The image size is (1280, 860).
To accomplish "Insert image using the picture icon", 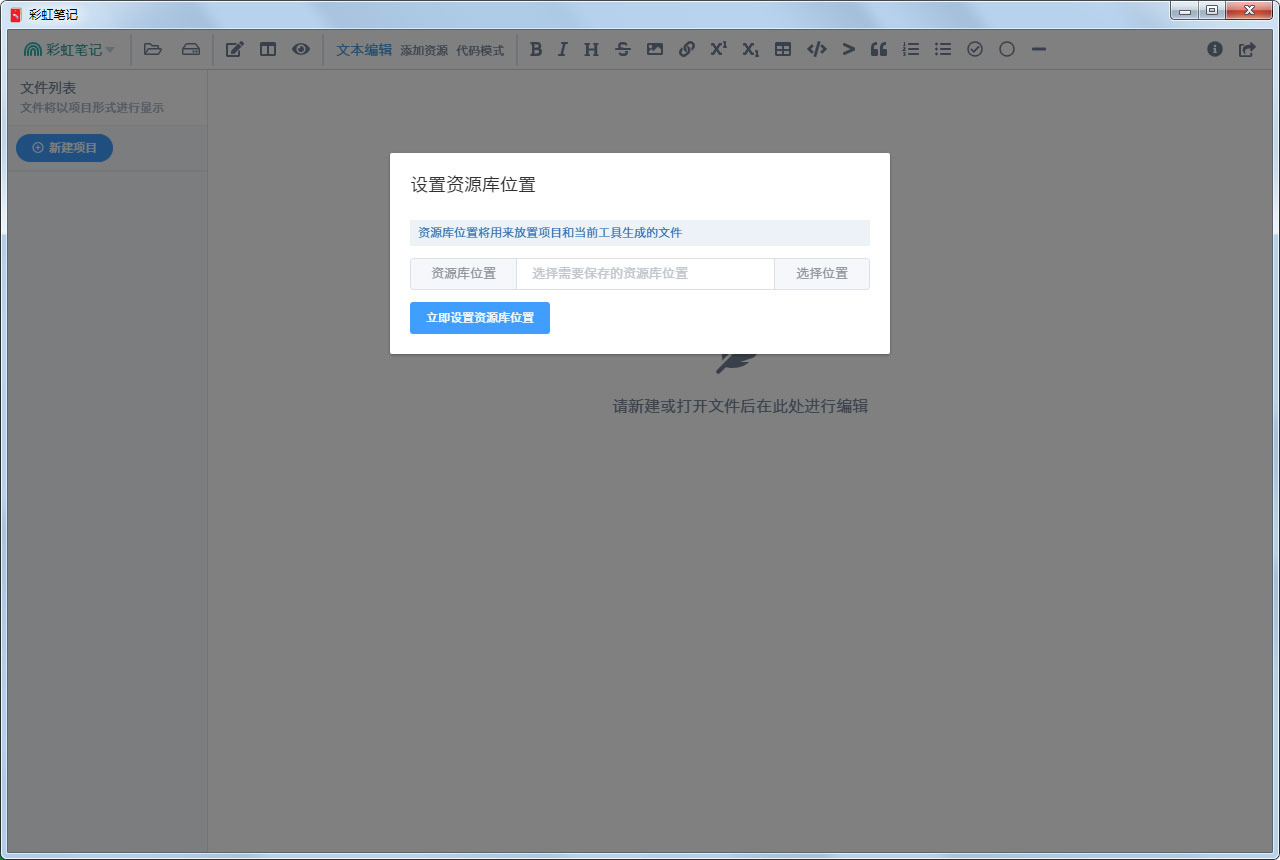I will tap(655, 49).
